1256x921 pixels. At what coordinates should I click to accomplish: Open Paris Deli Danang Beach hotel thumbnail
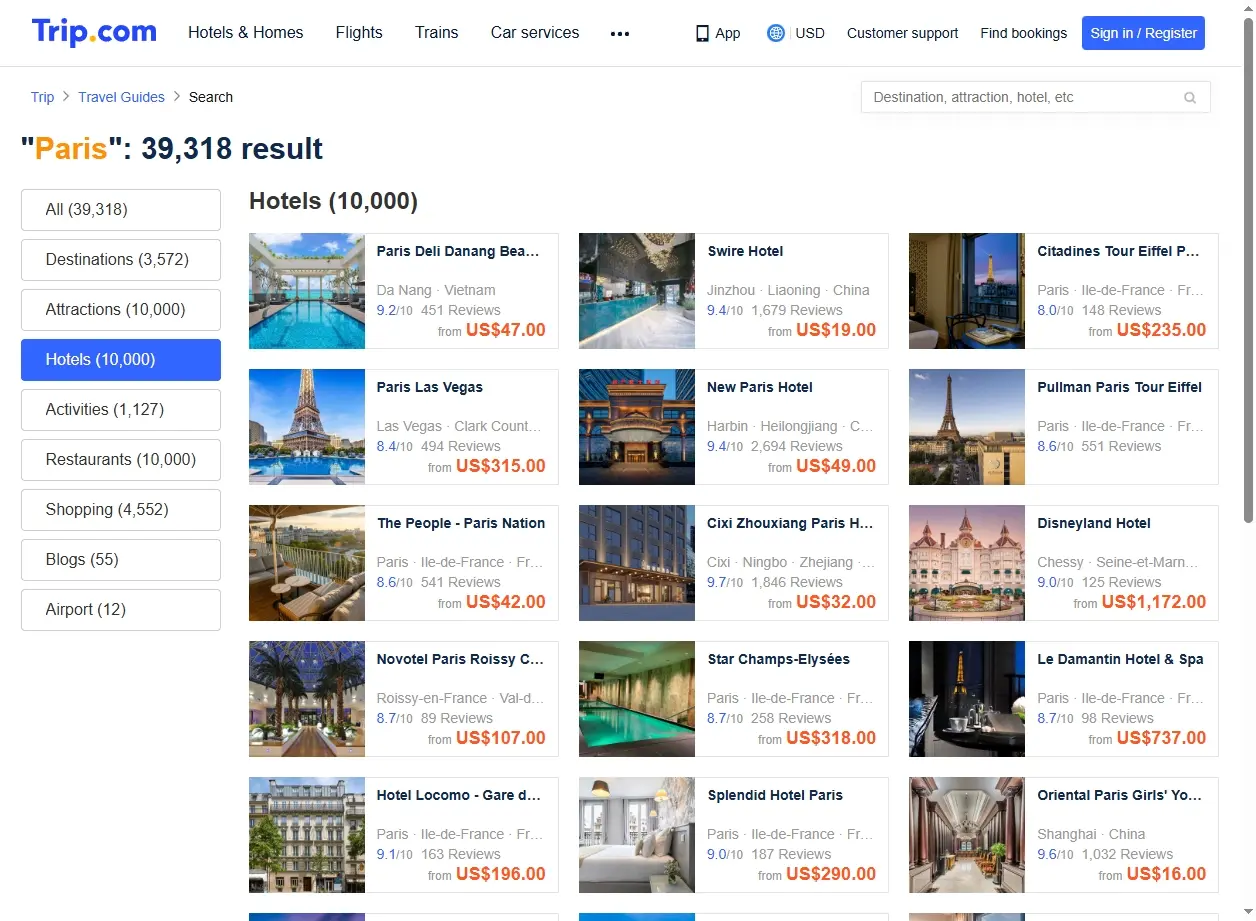pos(307,291)
